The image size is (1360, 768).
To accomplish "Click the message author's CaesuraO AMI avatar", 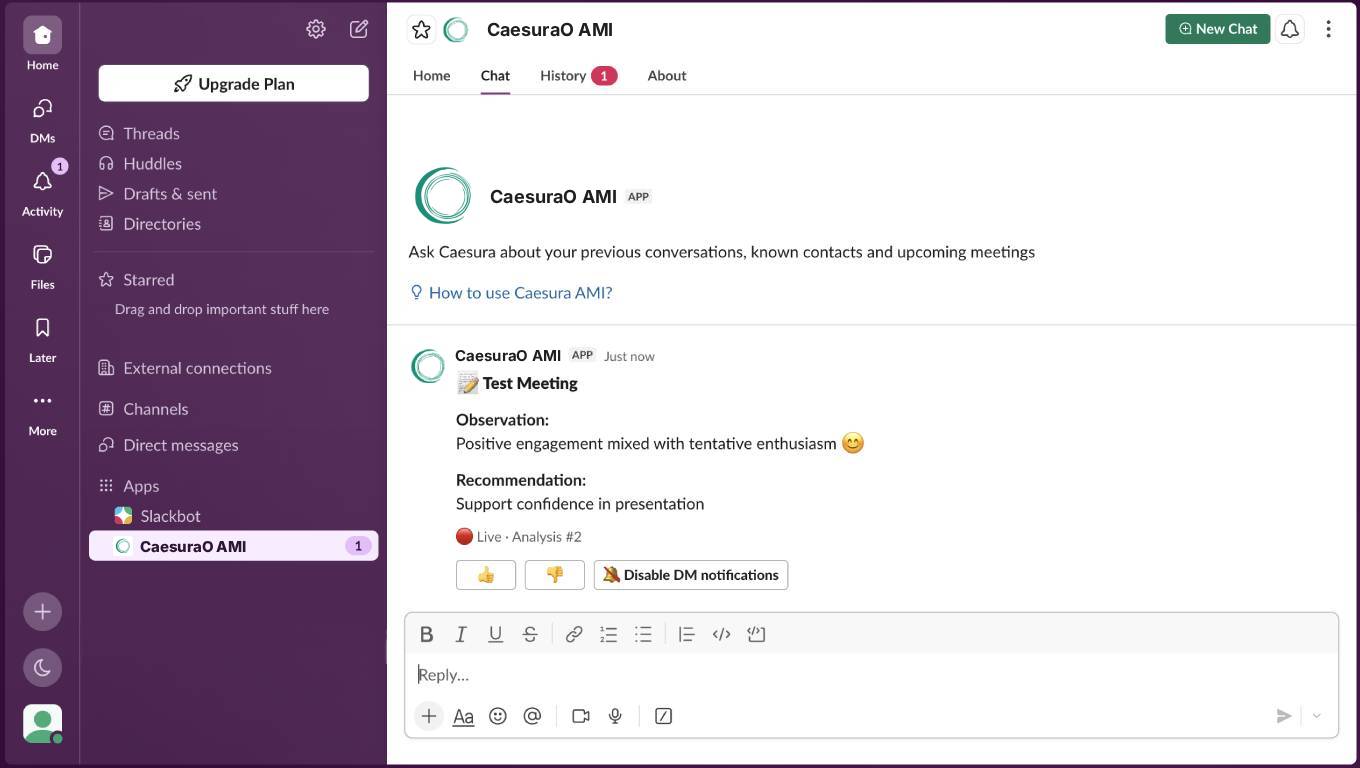I will pyautogui.click(x=428, y=366).
